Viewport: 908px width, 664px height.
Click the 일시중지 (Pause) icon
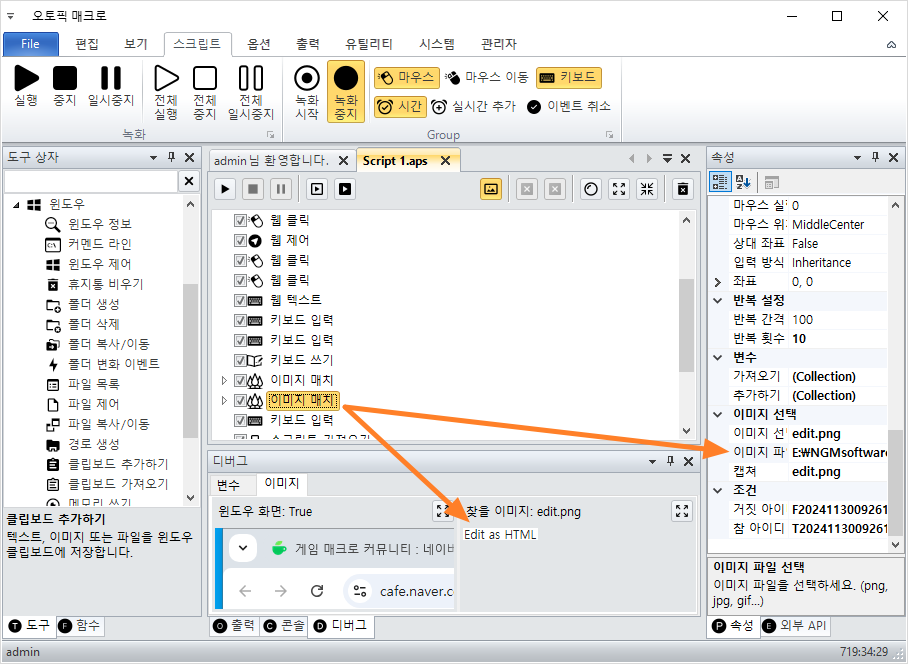pos(111,78)
